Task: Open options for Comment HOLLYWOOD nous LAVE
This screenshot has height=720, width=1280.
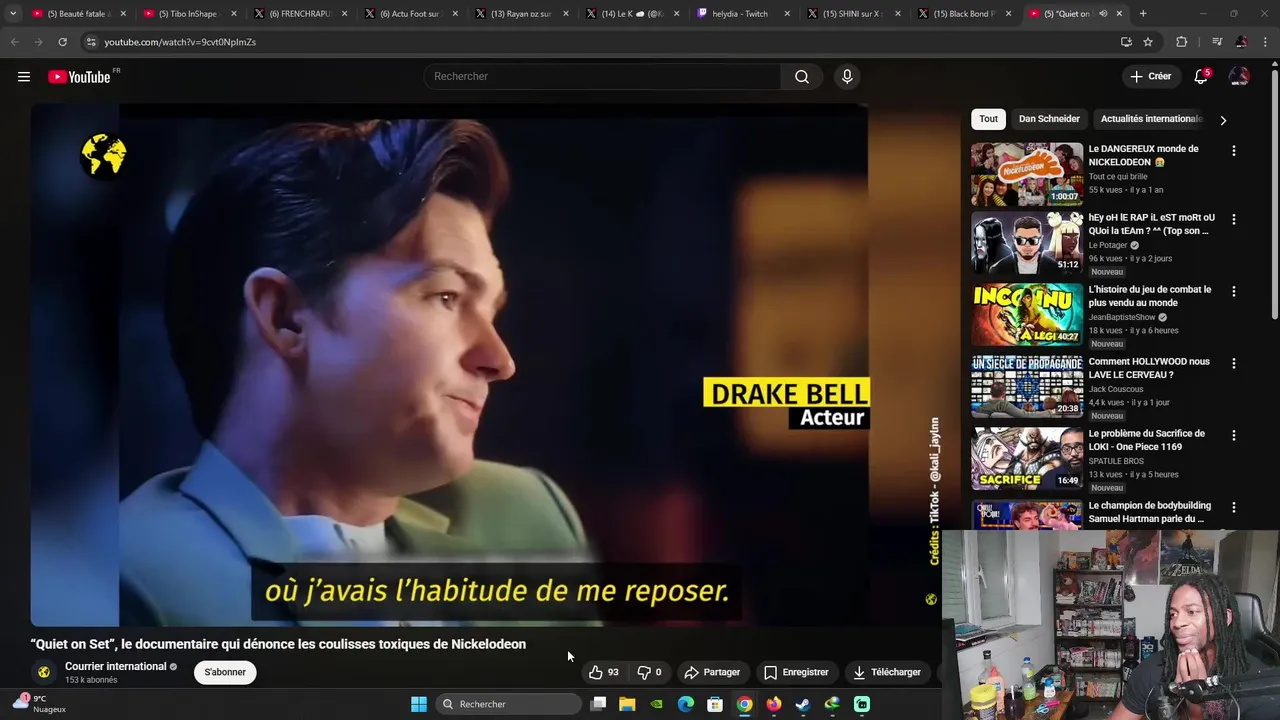Action: 1233,363
